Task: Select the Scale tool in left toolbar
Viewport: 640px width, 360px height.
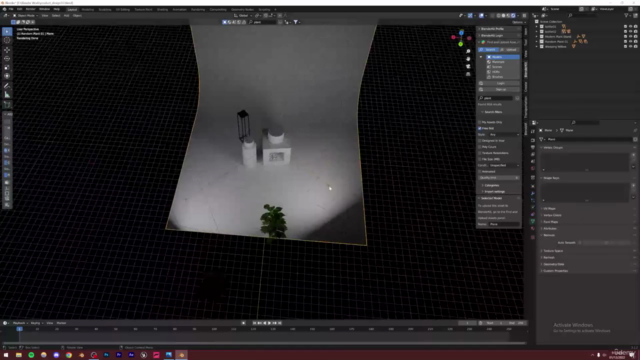Action: [7, 67]
